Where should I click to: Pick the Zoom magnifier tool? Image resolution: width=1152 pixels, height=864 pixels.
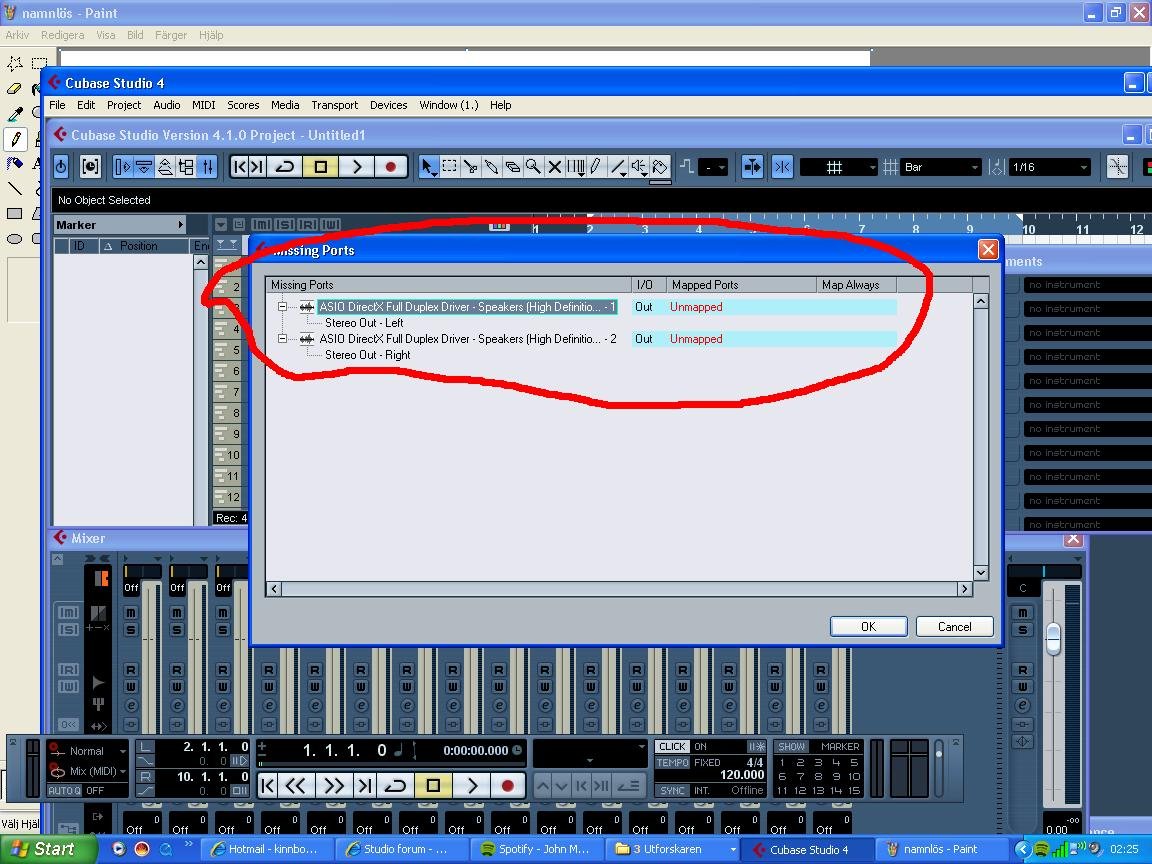tap(533, 167)
